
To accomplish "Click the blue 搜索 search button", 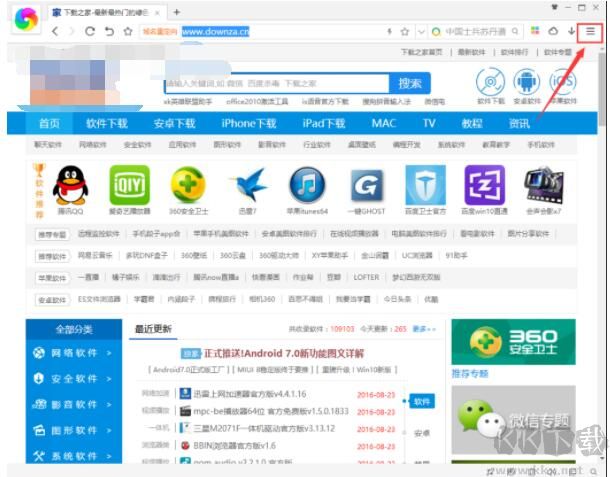I will tap(410, 83).
